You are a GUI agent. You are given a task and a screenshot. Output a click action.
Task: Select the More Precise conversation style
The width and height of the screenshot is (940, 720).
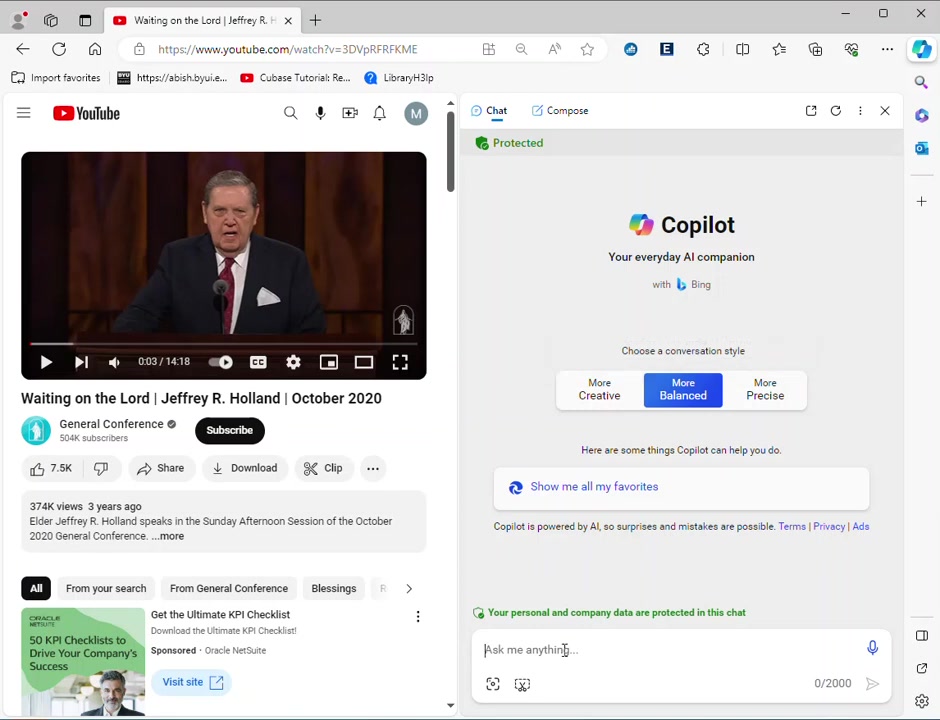(765, 389)
